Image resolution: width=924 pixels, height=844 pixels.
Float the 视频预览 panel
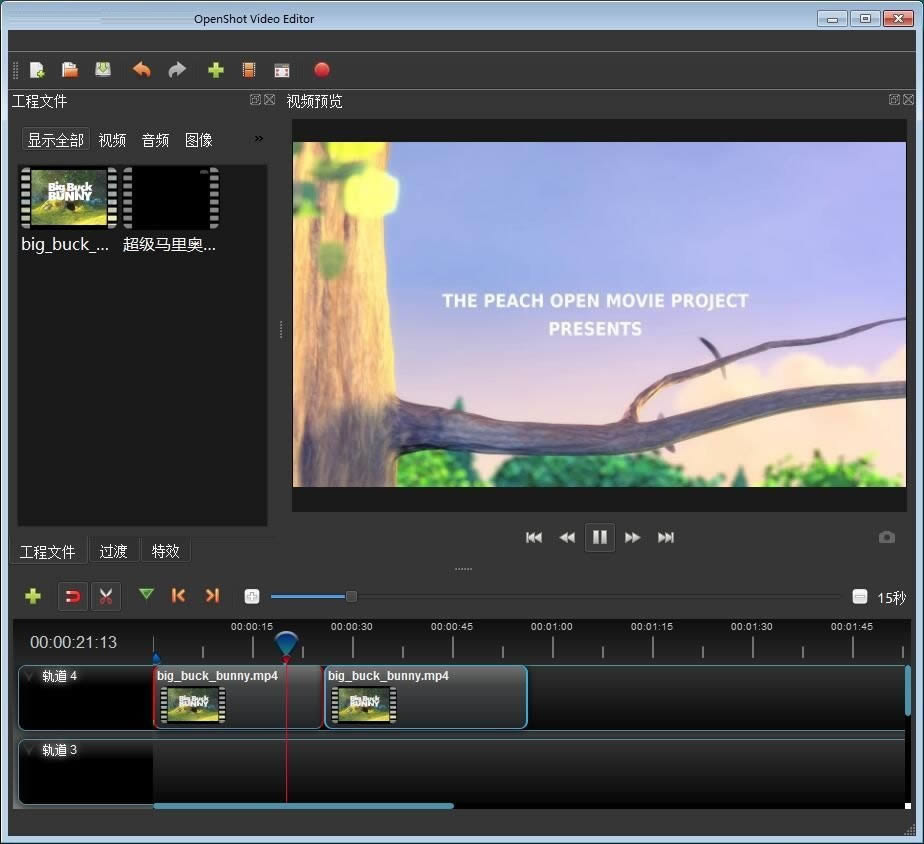894,100
